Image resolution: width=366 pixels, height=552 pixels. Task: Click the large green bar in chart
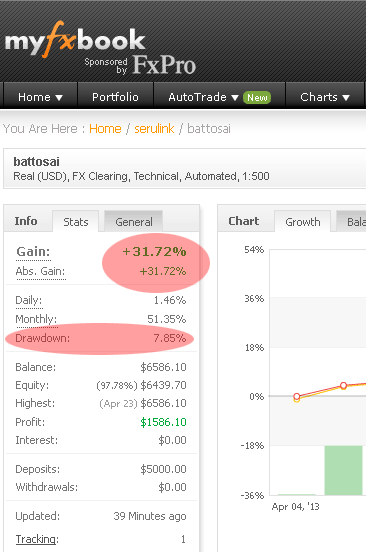tap(343, 470)
